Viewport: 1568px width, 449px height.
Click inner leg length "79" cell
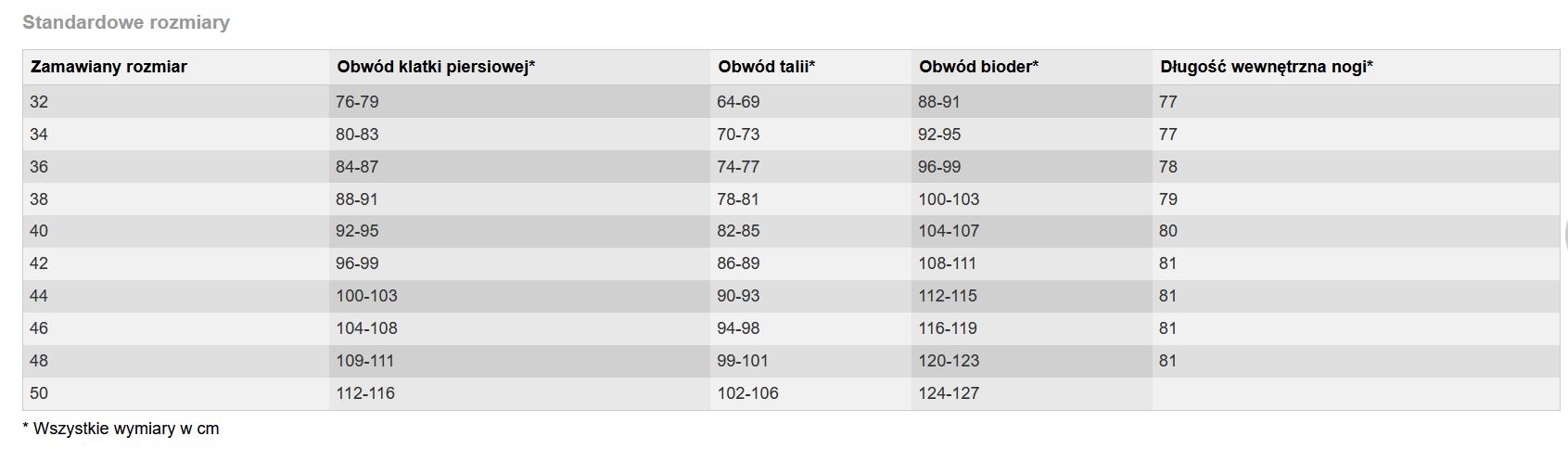point(1168,199)
